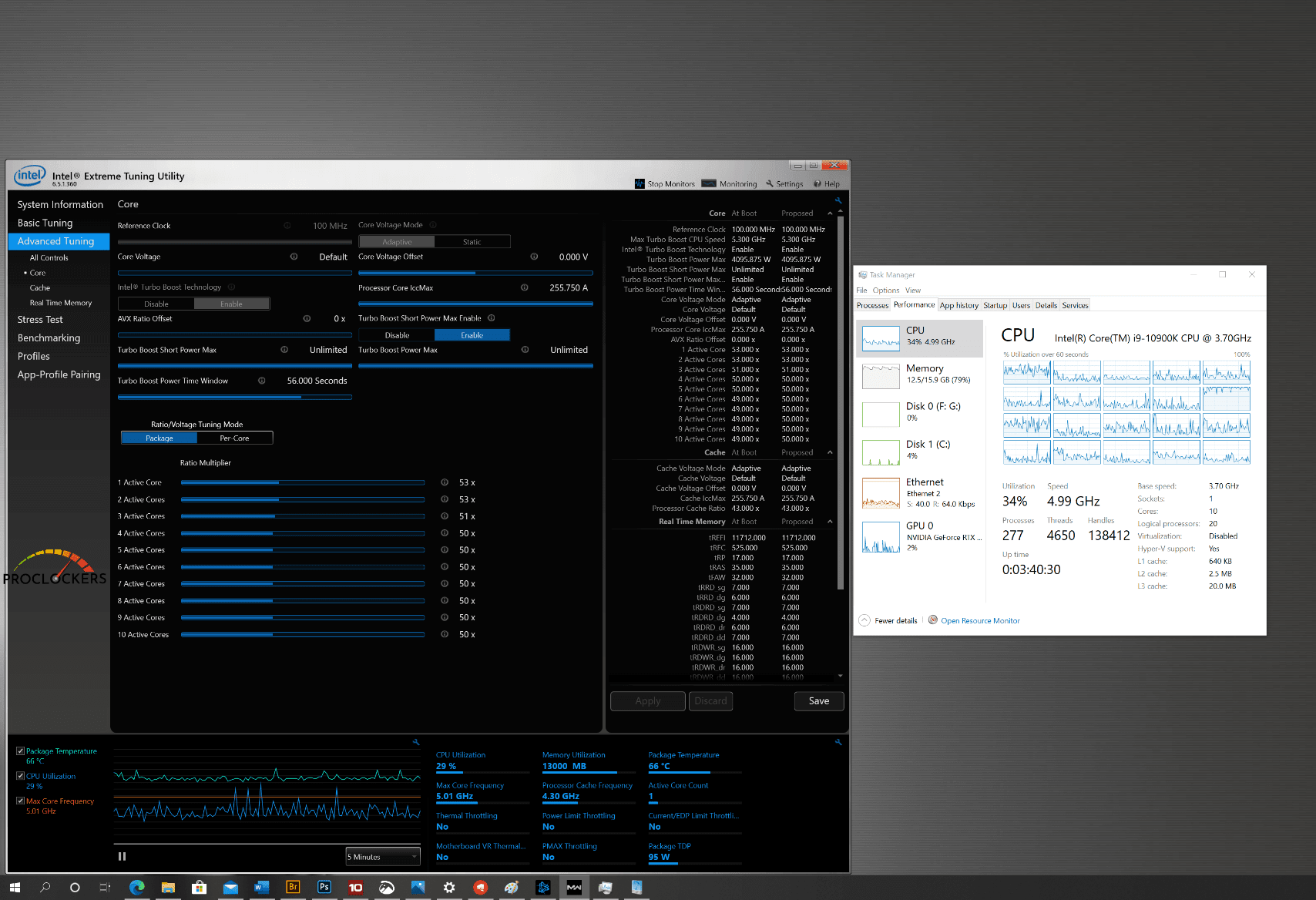Open Help in XTU header
1316x900 pixels.
tap(827, 183)
